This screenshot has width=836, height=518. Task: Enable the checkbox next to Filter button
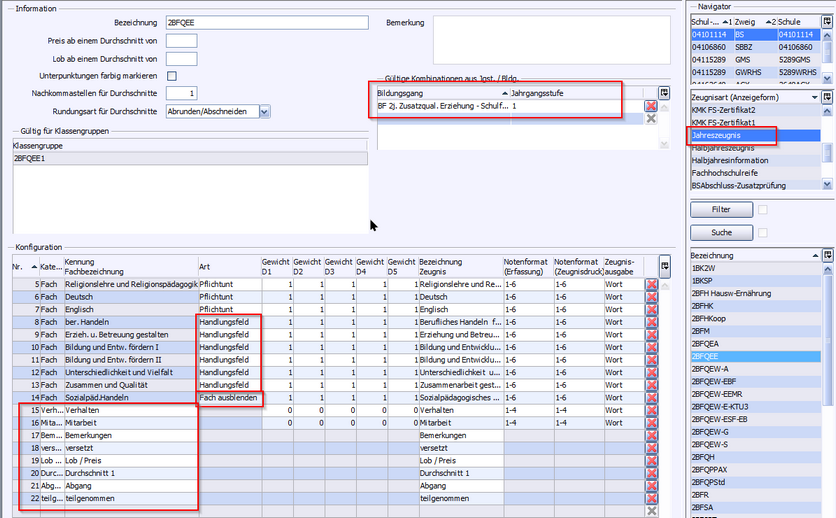click(x=763, y=210)
